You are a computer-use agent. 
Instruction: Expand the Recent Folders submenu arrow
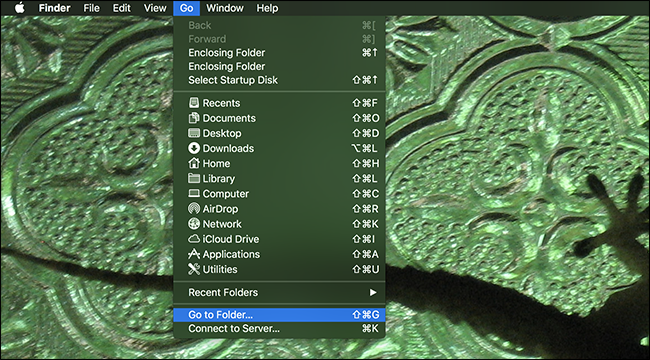373,292
